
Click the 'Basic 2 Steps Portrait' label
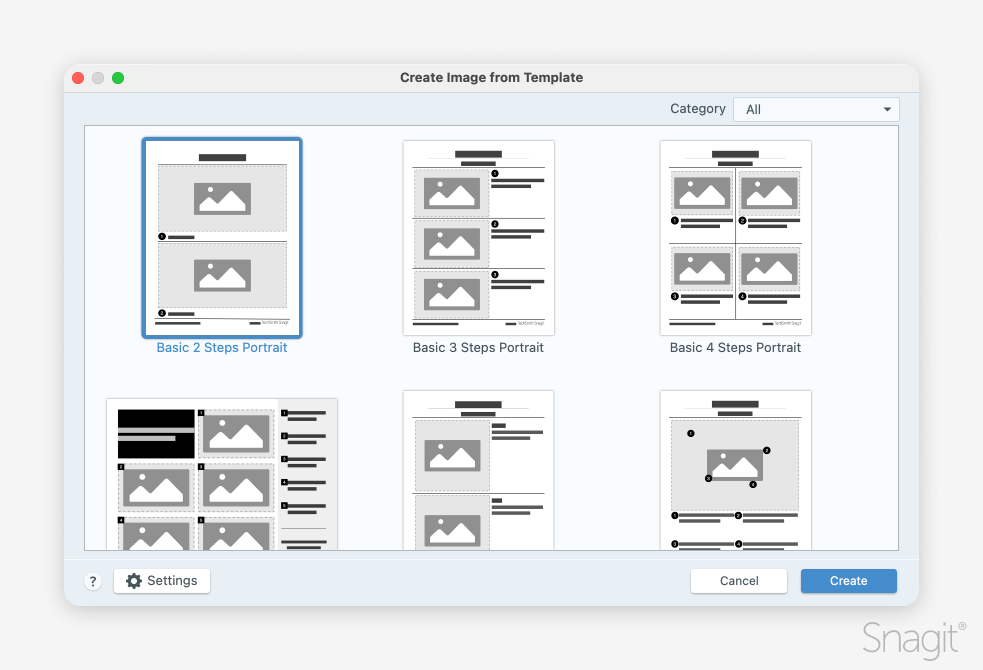222,348
